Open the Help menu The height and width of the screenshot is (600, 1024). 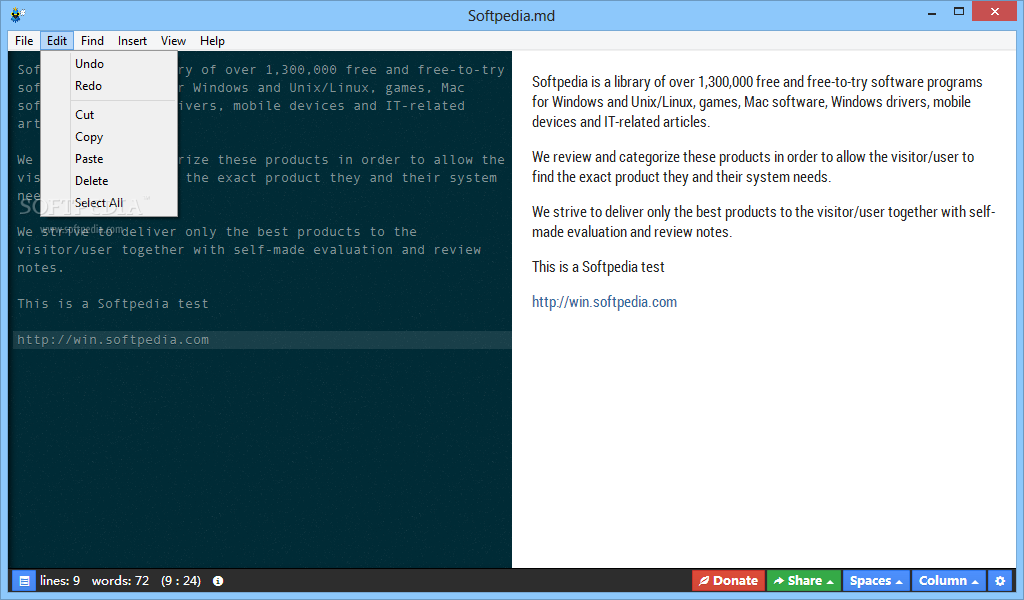point(212,40)
